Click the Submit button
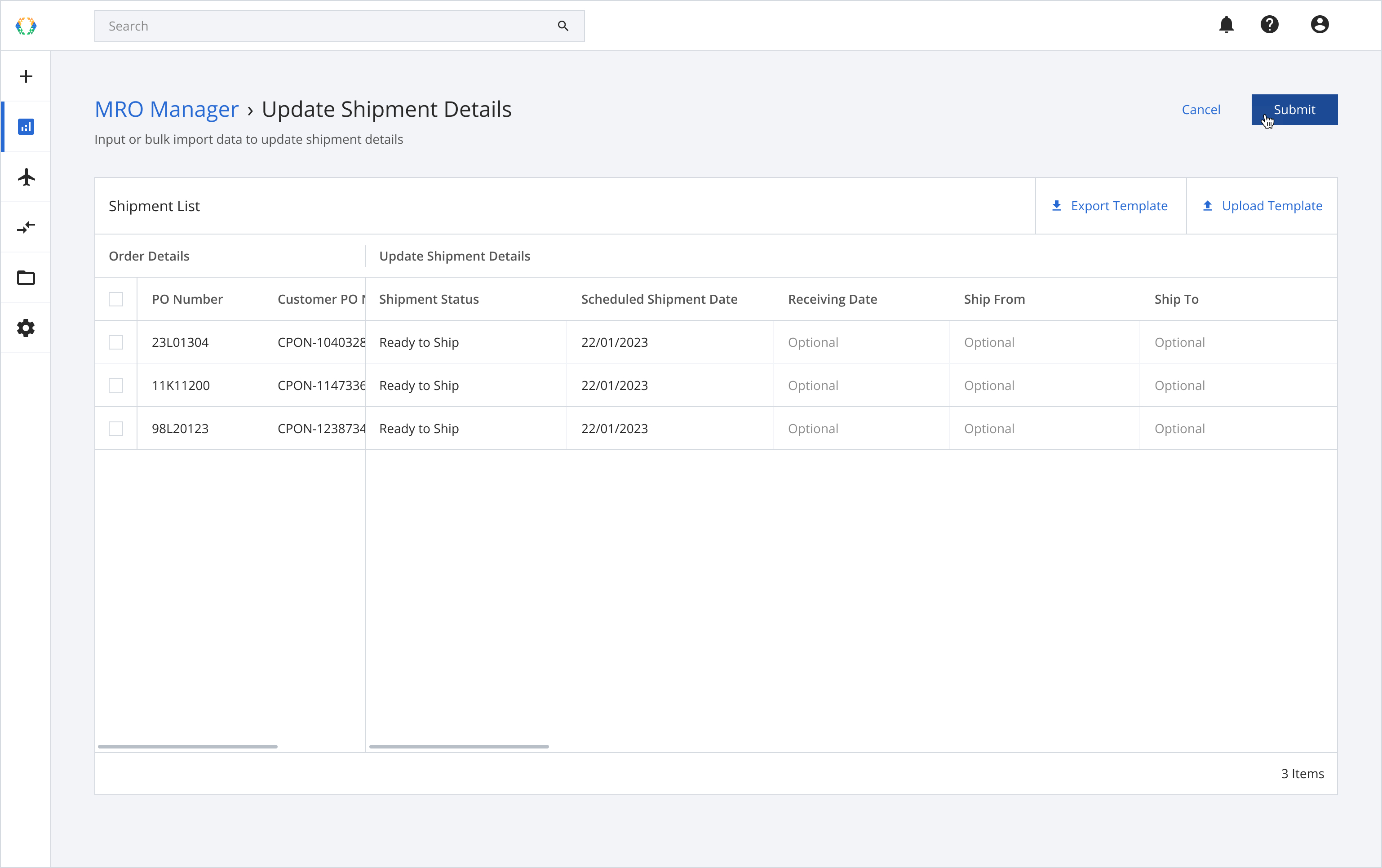The width and height of the screenshot is (1382, 868). (x=1294, y=110)
